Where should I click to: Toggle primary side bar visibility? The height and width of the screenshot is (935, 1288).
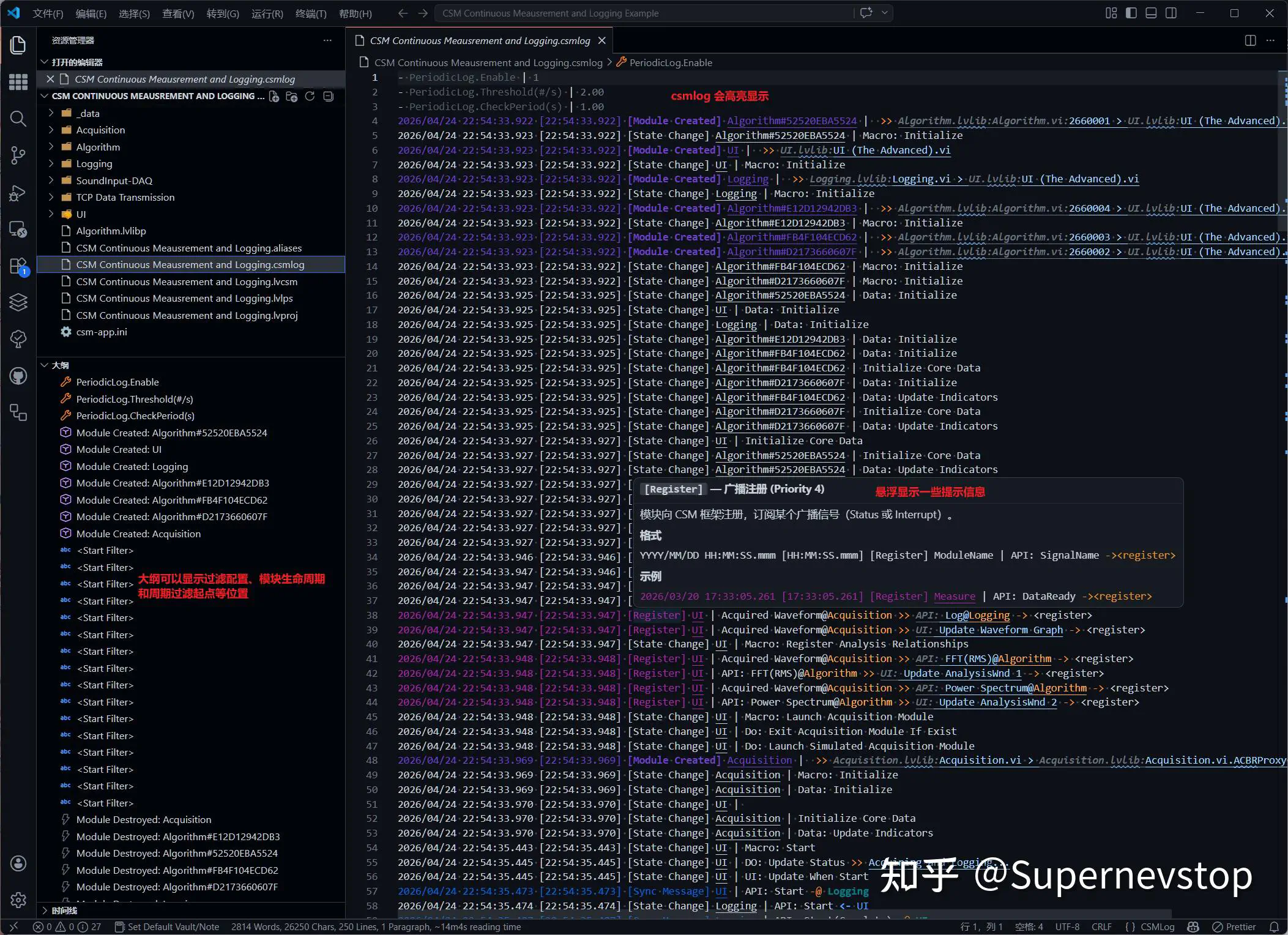pos(1131,13)
